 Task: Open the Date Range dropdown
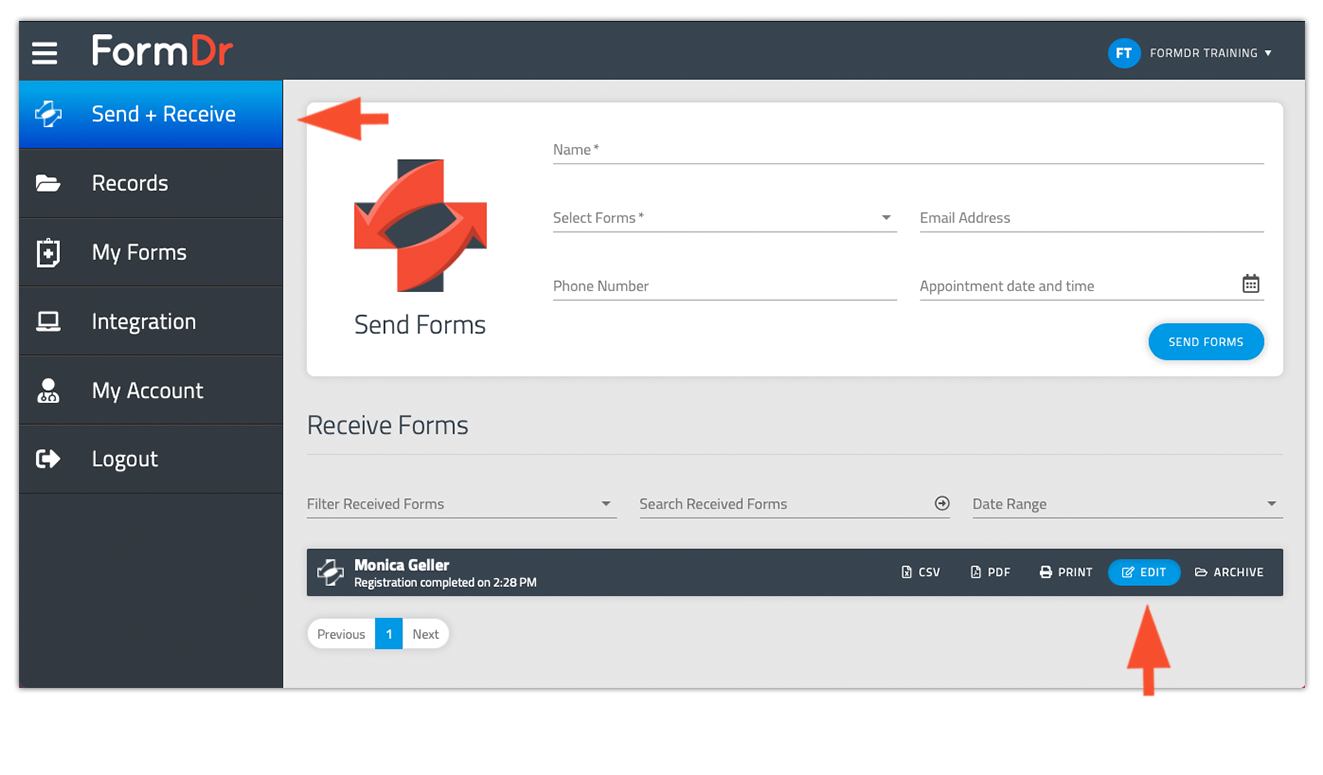click(x=1127, y=504)
